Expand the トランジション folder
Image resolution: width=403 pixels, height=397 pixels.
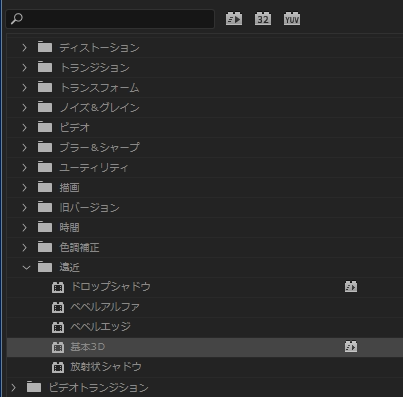[x=24, y=68]
